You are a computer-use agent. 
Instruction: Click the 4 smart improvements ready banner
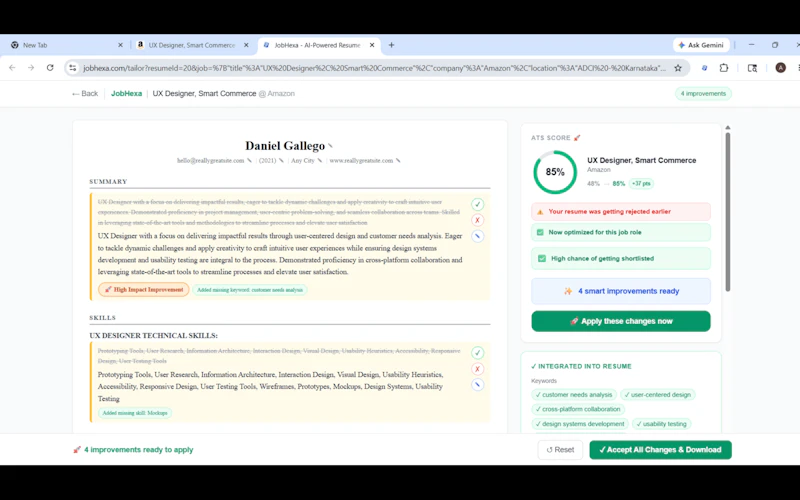click(620, 291)
